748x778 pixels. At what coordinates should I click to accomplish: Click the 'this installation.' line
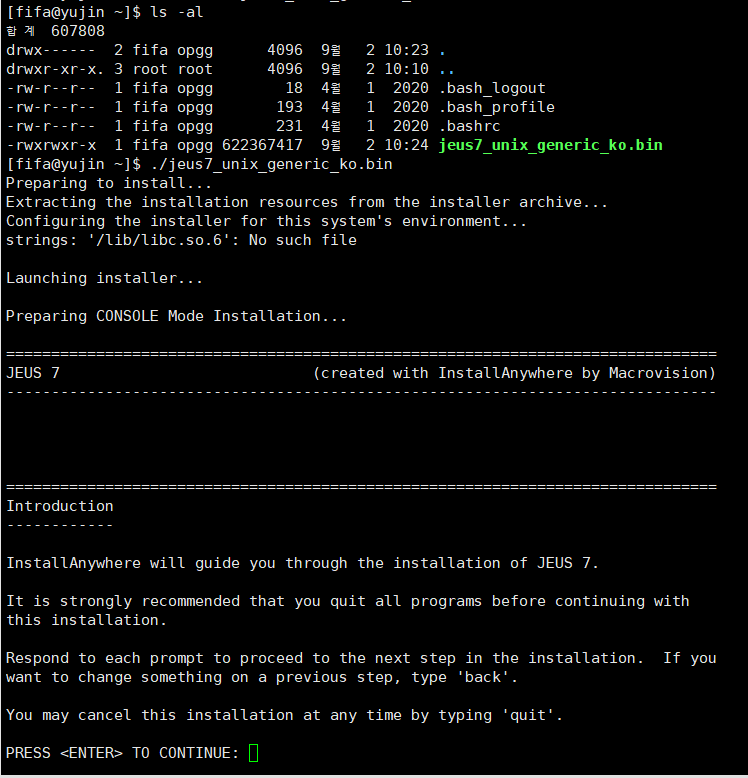[x=86, y=620]
